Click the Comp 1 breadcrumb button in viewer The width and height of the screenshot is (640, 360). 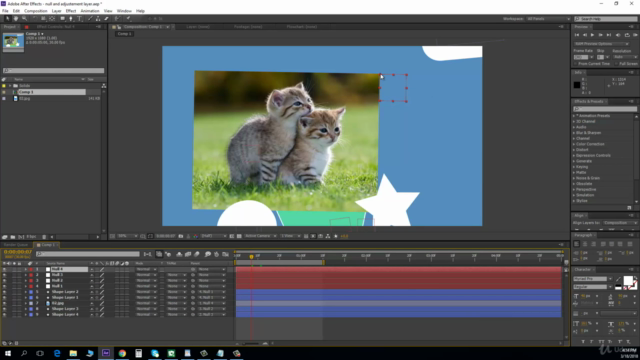click(124, 34)
